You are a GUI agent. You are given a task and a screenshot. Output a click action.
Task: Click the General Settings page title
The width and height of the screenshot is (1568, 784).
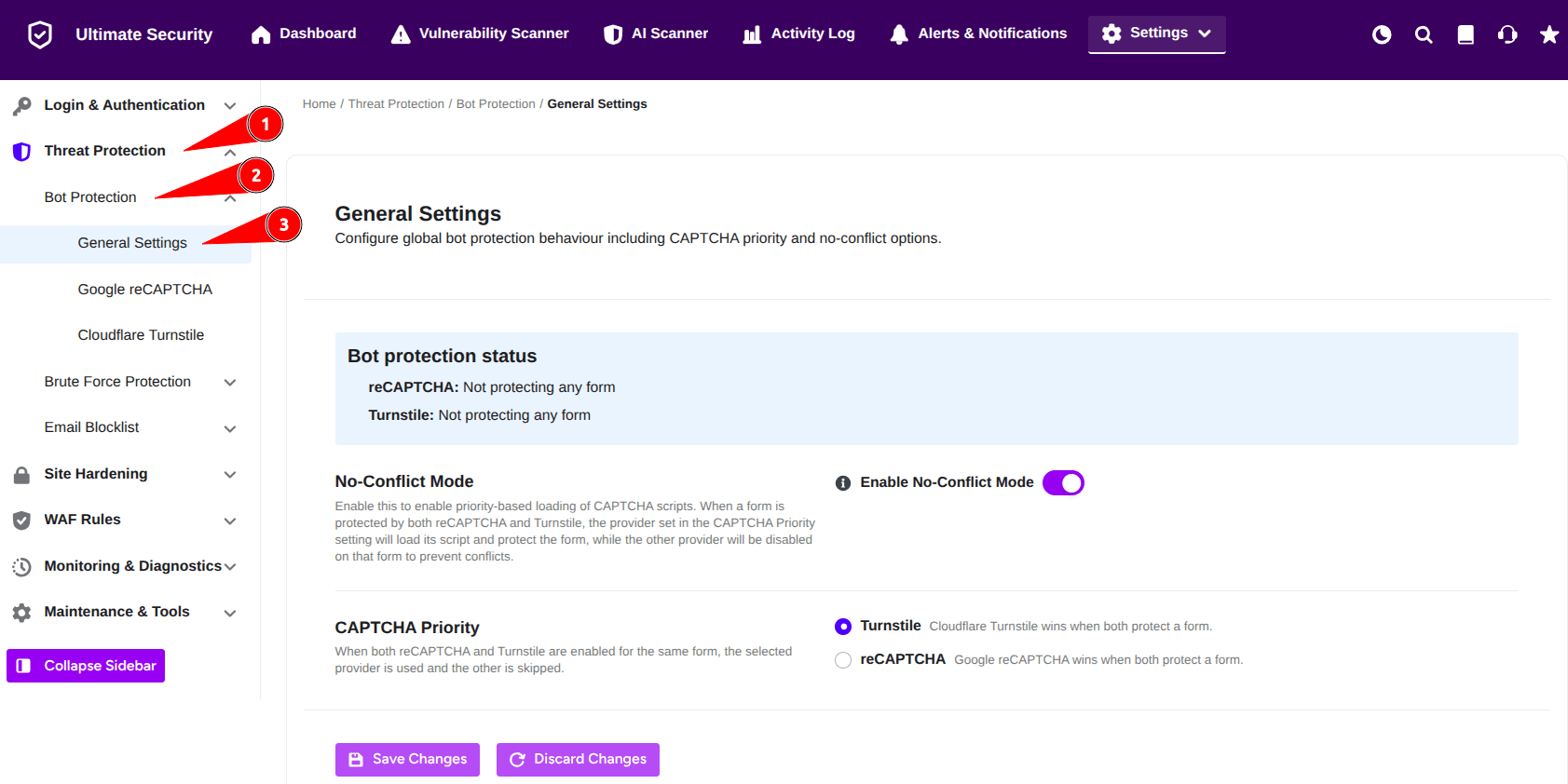coord(418,214)
